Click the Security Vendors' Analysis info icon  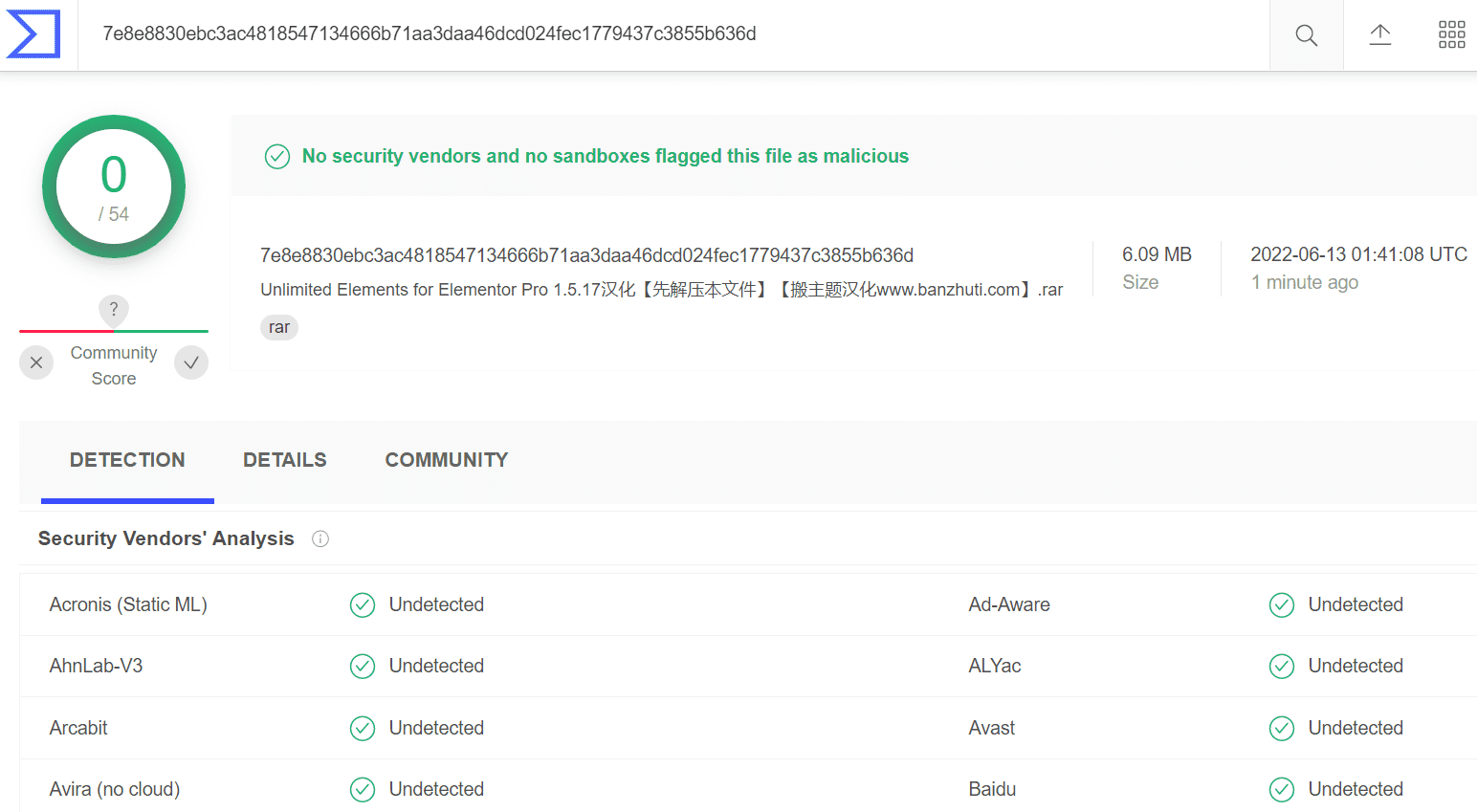(320, 538)
